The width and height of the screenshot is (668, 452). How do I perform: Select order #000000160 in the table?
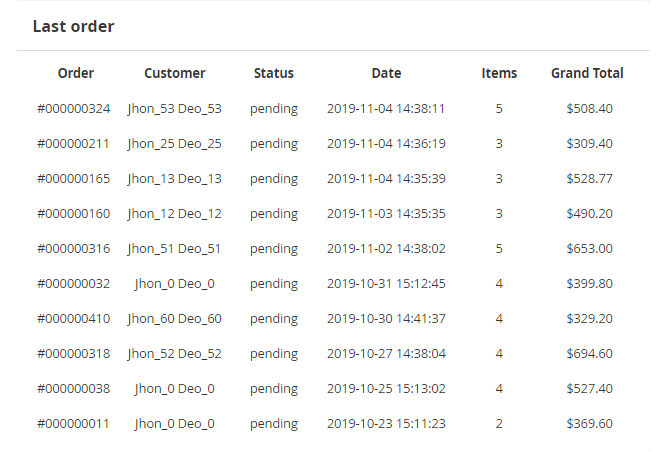74,213
